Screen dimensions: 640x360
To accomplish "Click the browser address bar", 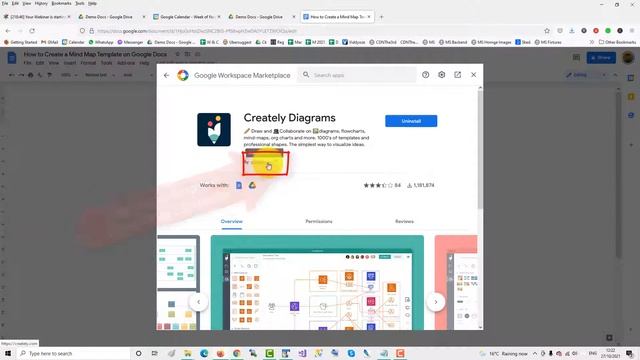I will [x=310, y=31].
